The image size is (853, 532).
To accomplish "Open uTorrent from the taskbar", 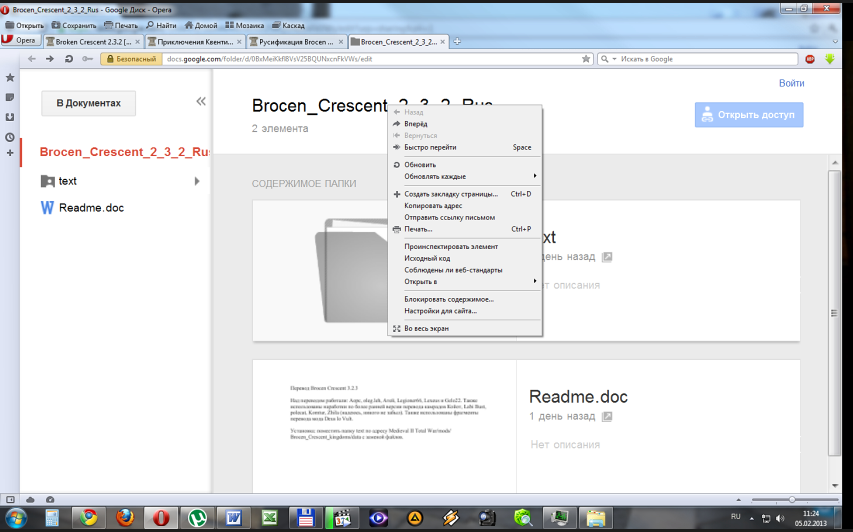I will [x=197, y=517].
